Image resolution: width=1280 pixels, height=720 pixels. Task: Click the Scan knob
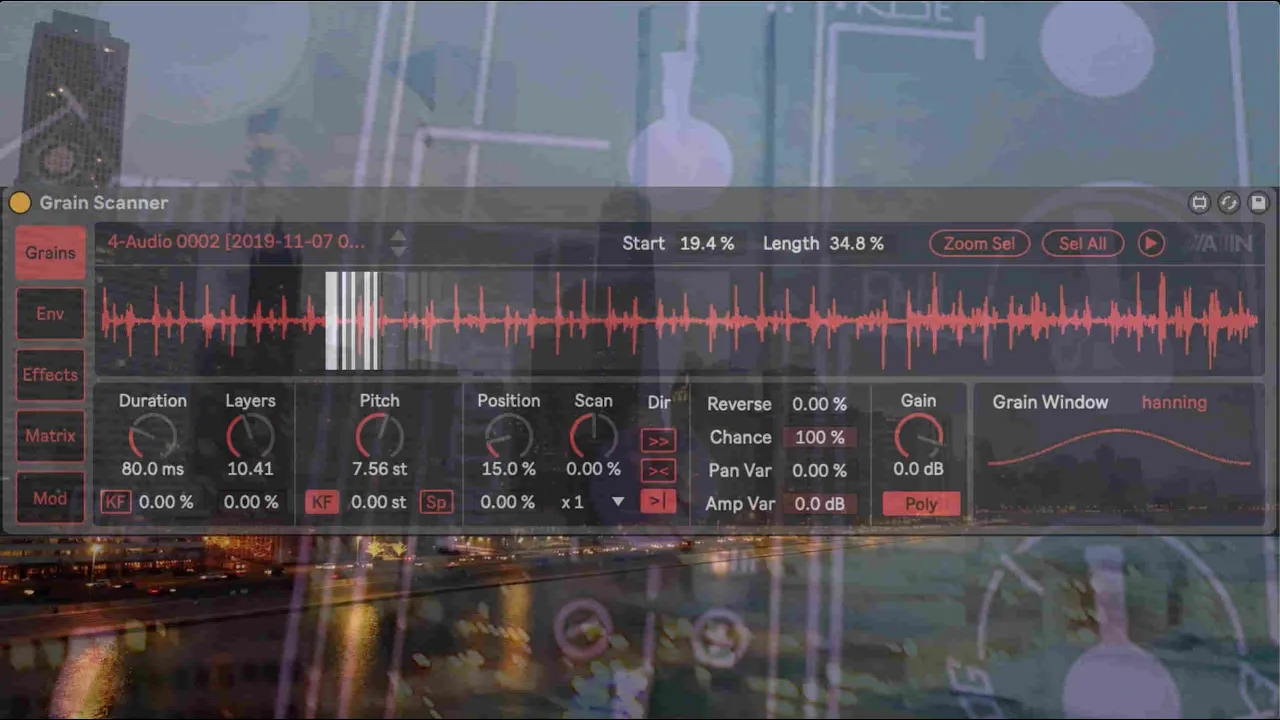pyautogui.click(x=593, y=437)
